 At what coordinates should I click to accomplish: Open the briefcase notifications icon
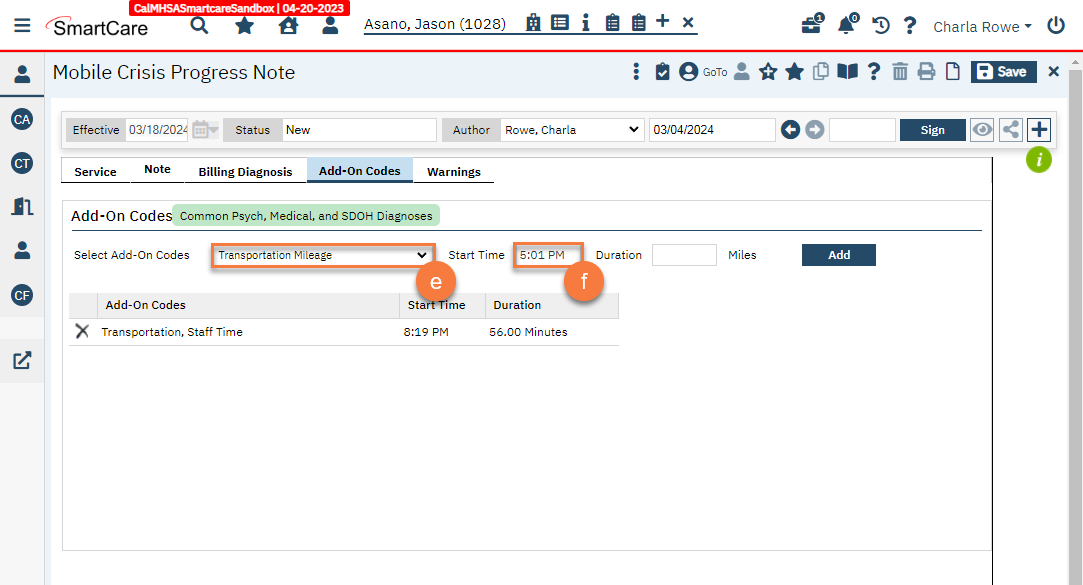(x=812, y=25)
